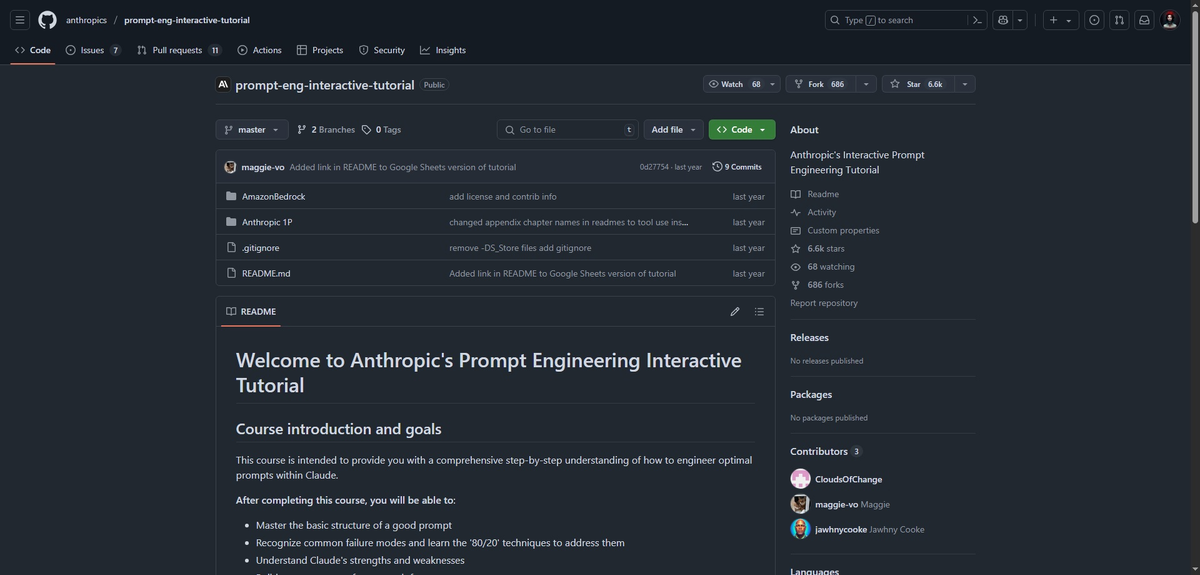Click the README.md file icon

pos(231,273)
